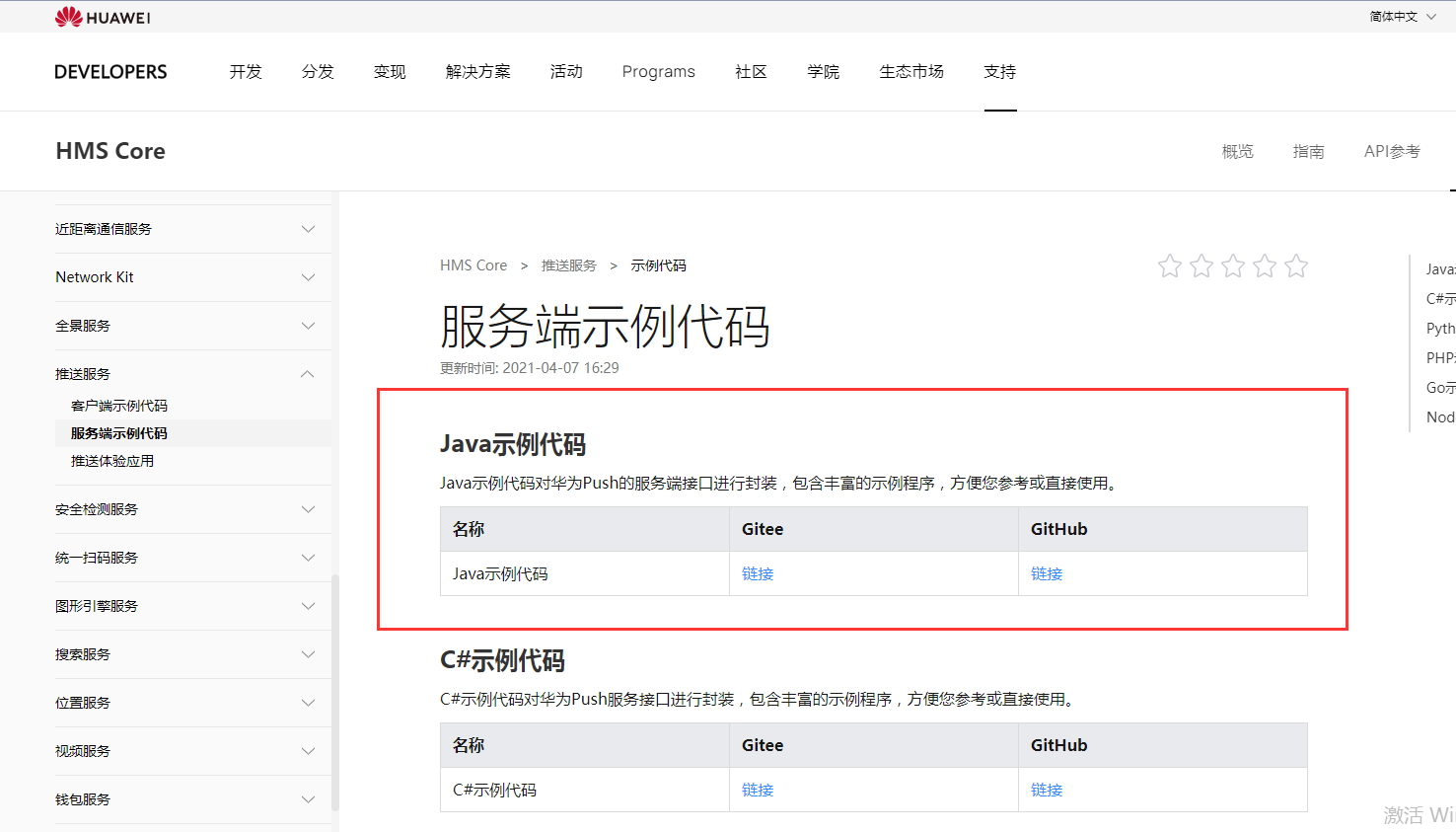The height and width of the screenshot is (832, 1456).
Task: Rate the page with the fifth star
Action: (1296, 265)
